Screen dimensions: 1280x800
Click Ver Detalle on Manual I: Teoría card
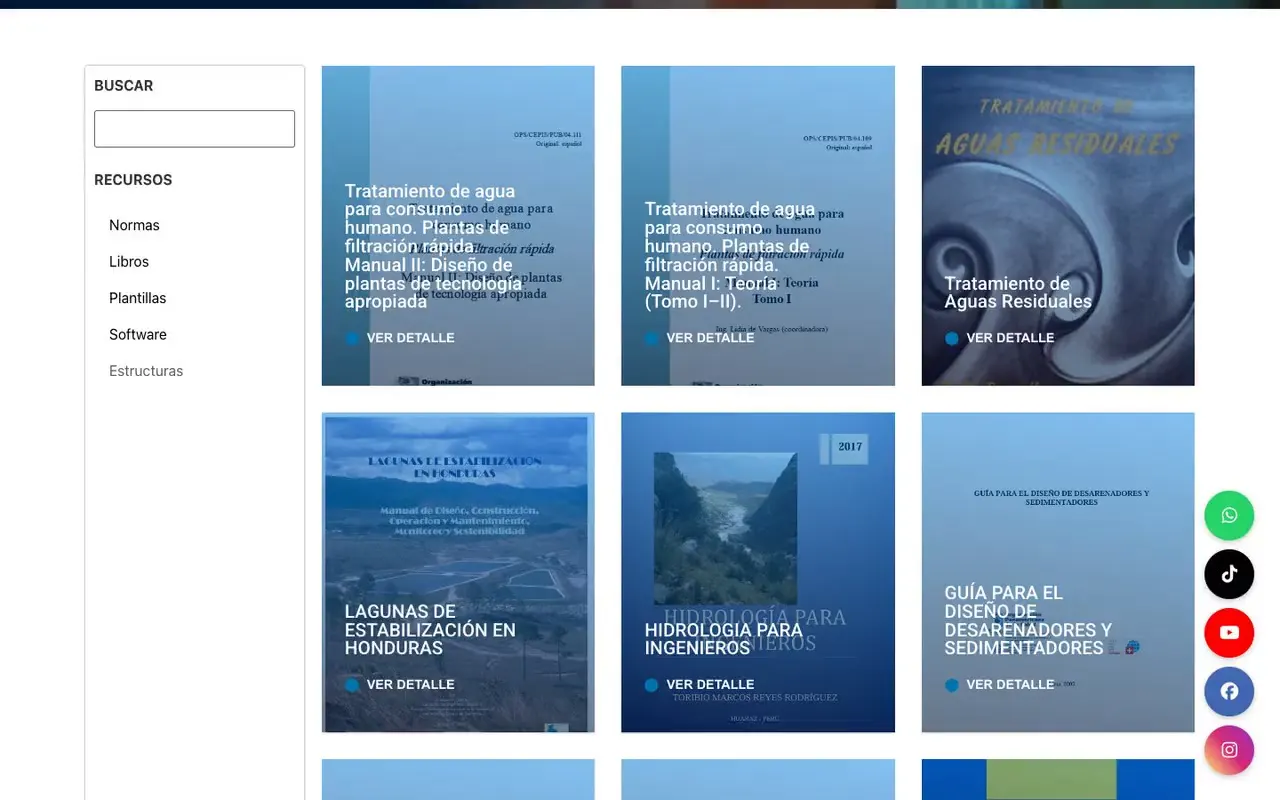tap(711, 338)
